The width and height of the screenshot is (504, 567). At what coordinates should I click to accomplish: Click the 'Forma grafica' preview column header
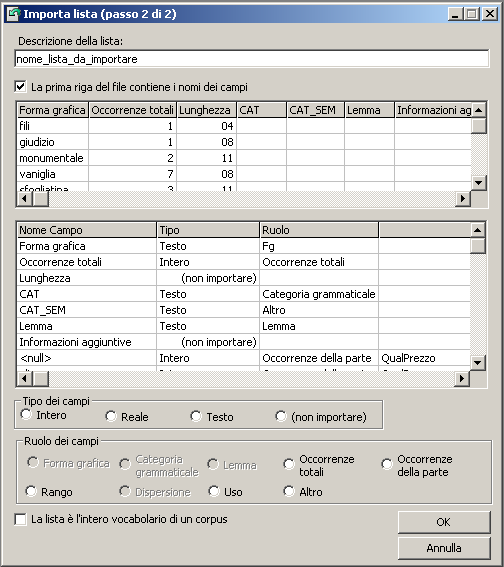tap(52, 110)
